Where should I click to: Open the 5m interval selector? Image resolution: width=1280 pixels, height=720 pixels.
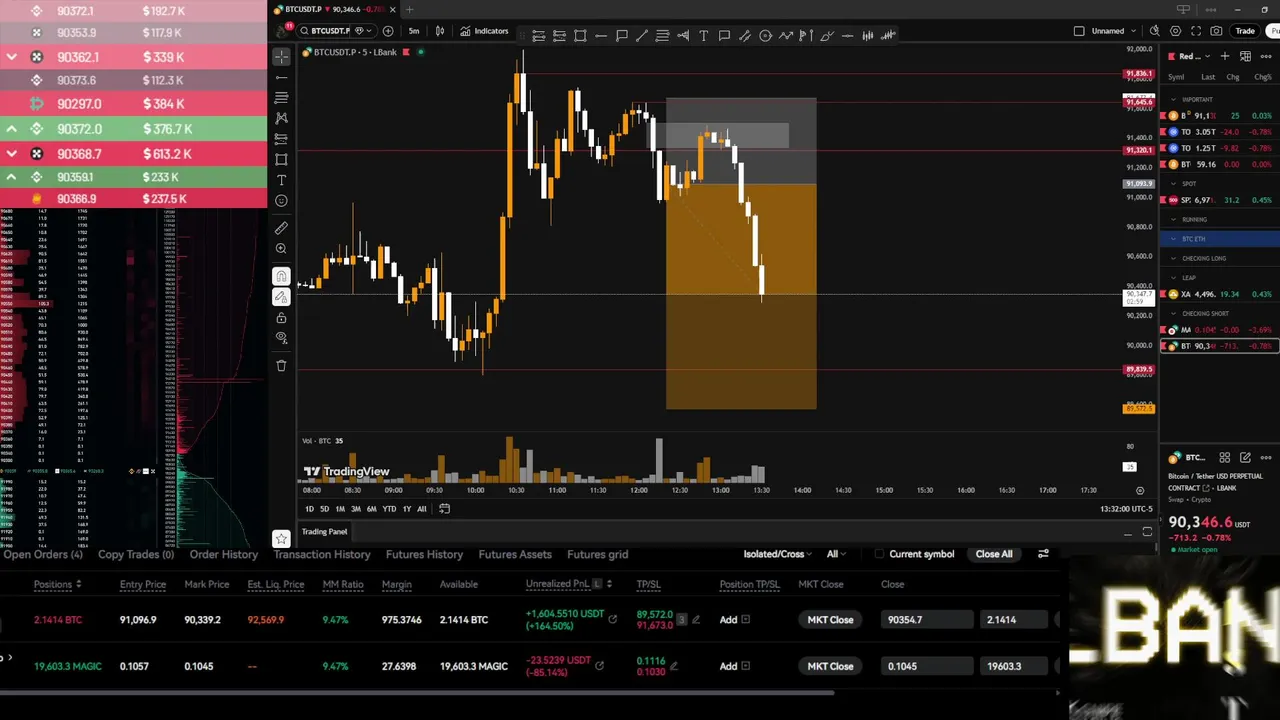(414, 31)
